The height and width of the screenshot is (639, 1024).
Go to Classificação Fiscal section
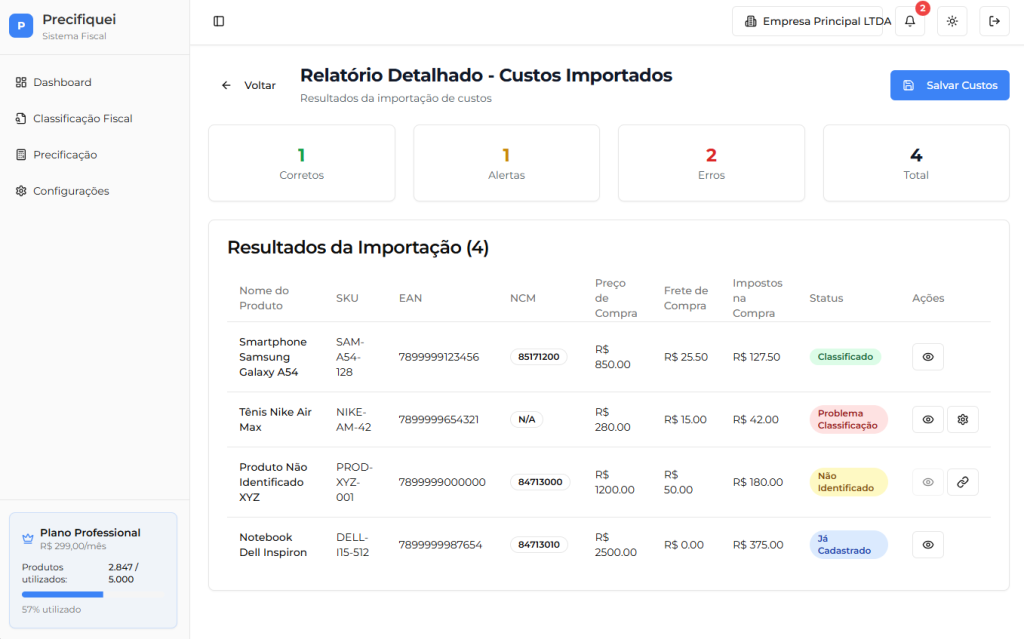tap(82, 118)
